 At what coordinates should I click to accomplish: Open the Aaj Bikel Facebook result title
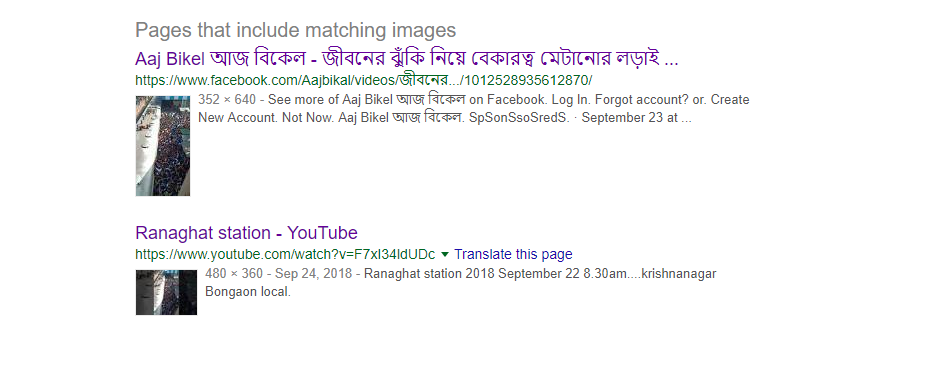click(407, 59)
